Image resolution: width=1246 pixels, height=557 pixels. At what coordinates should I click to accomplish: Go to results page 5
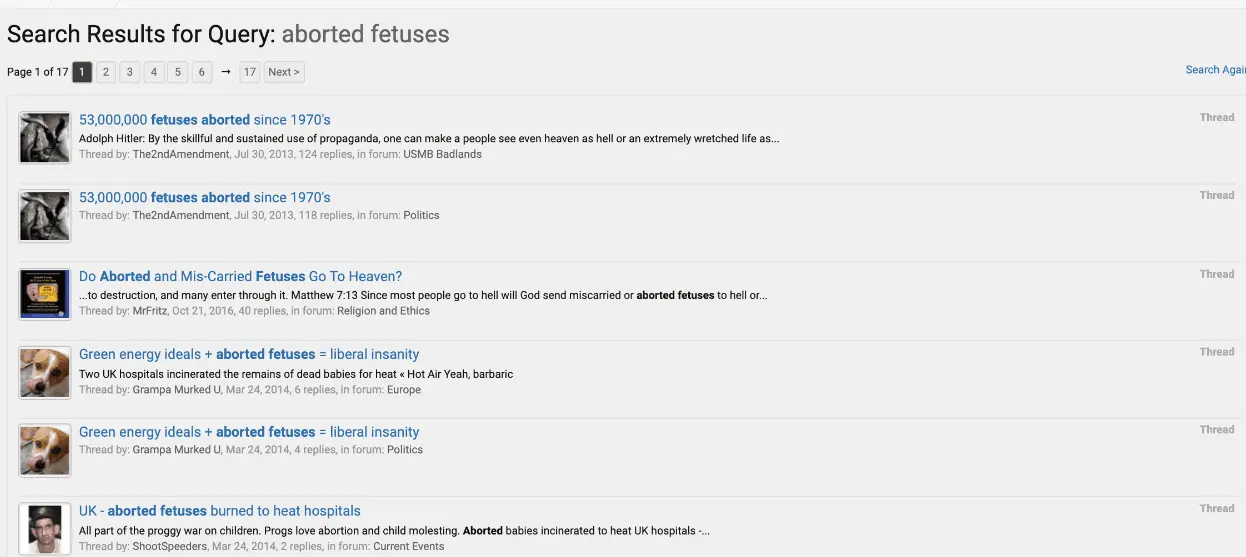(177, 72)
